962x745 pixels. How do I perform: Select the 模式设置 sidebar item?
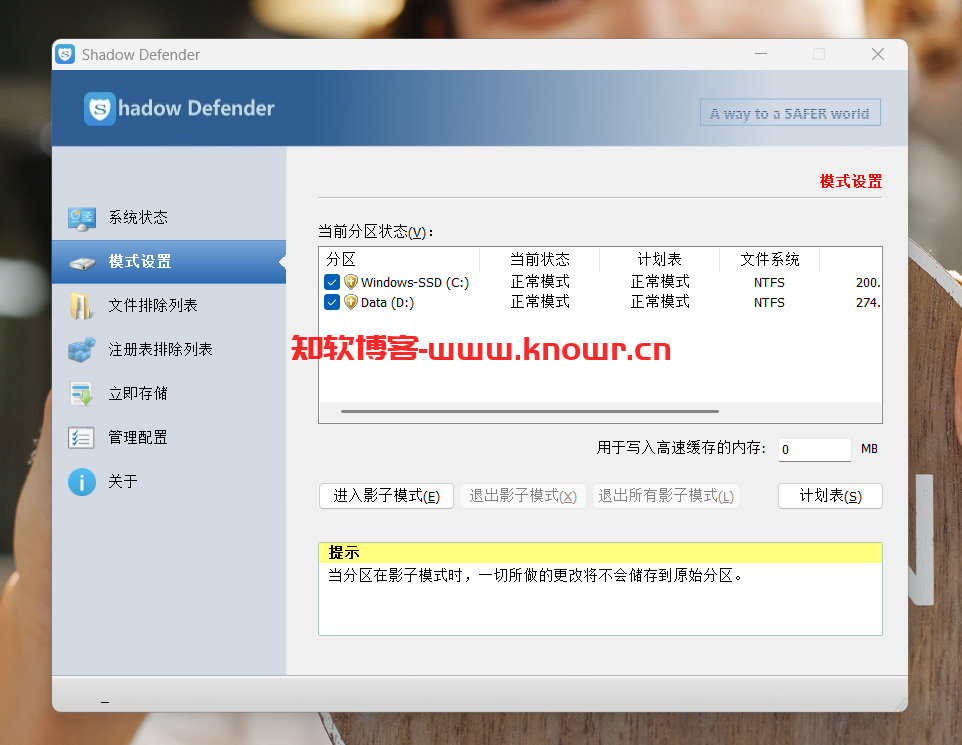click(169, 262)
